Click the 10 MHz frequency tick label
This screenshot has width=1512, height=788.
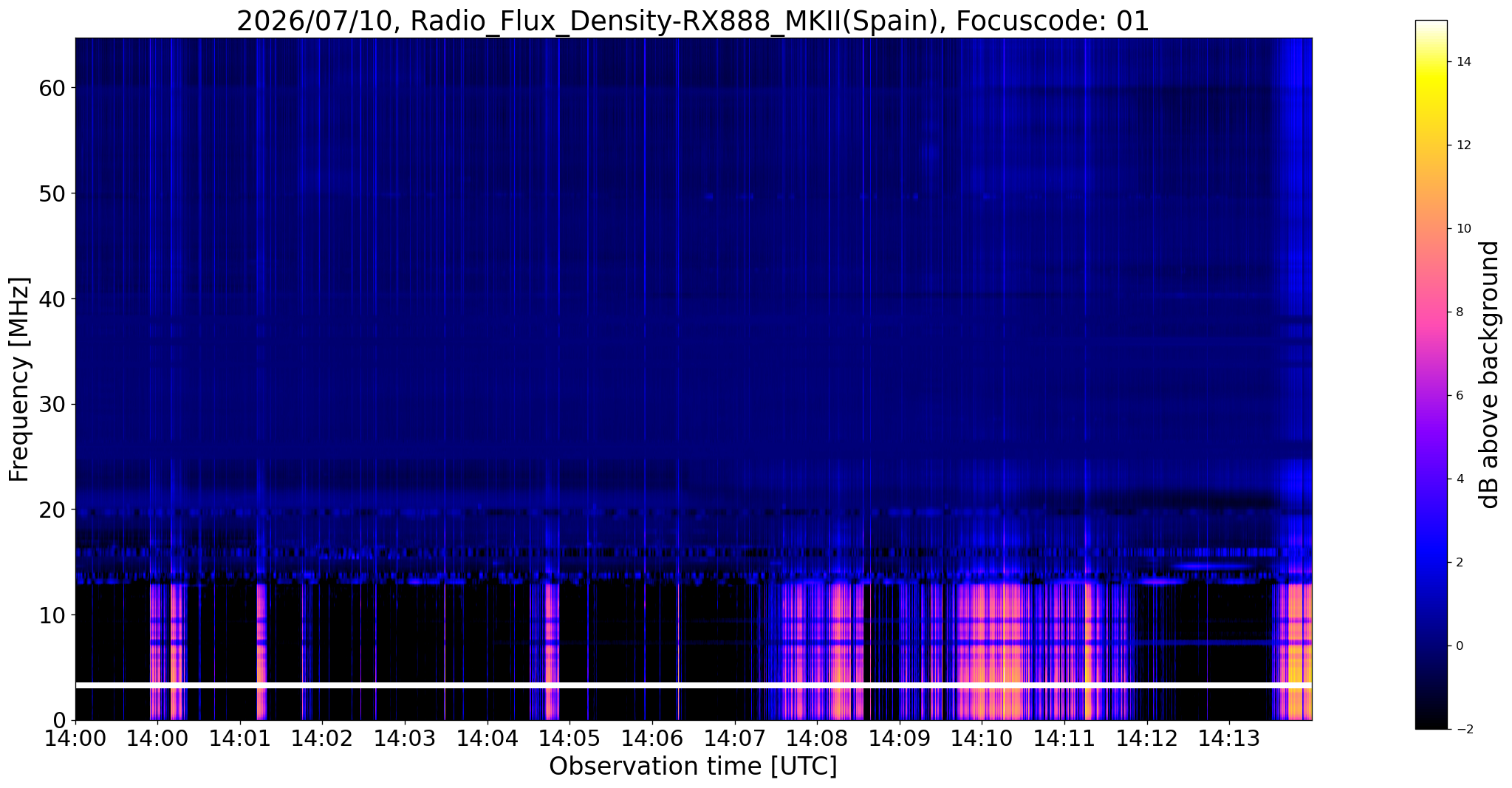click(52, 614)
